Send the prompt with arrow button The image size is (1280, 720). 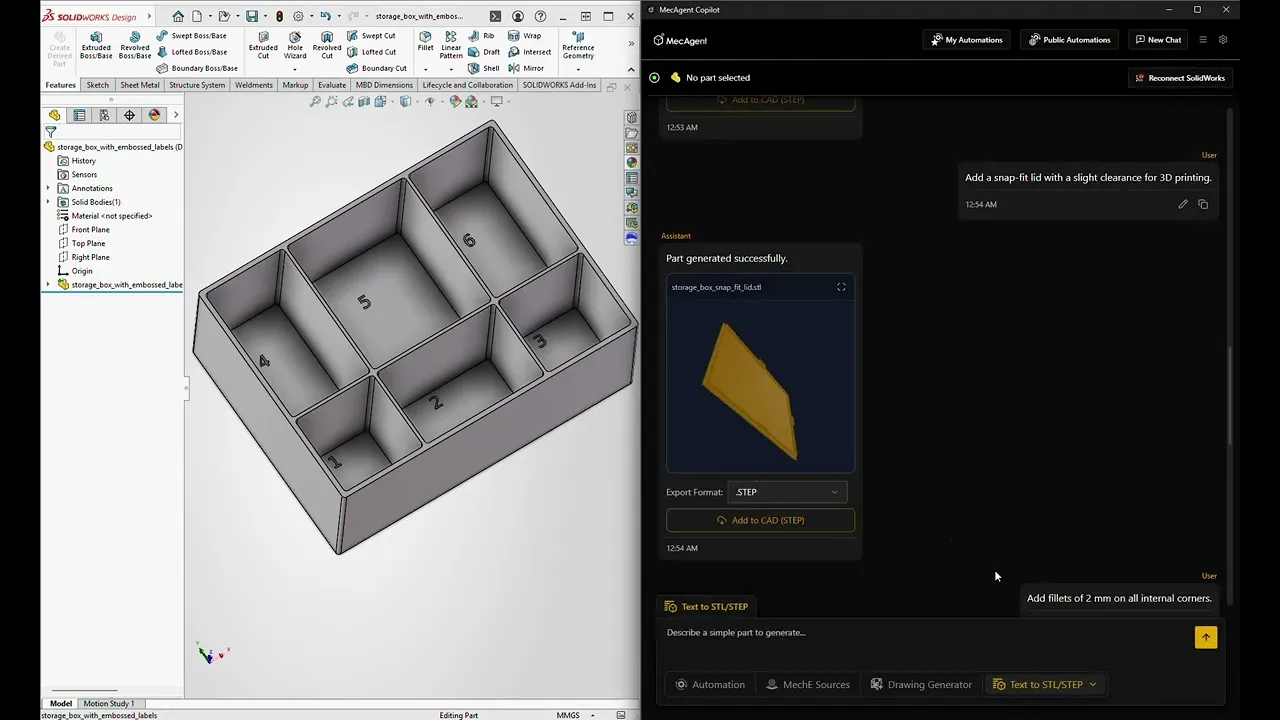coord(1206,637)
